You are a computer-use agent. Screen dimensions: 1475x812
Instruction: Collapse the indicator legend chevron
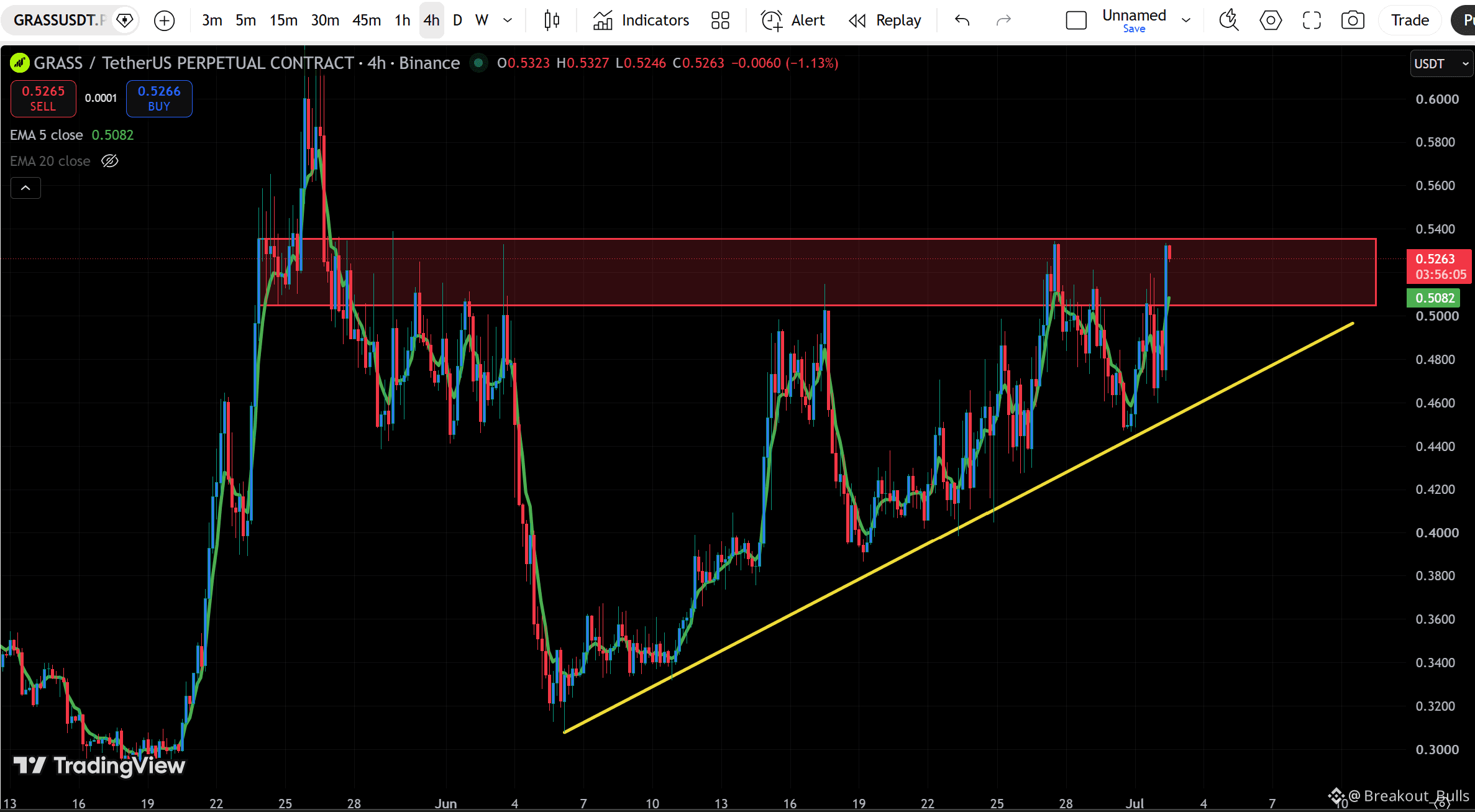coord(25,188)
